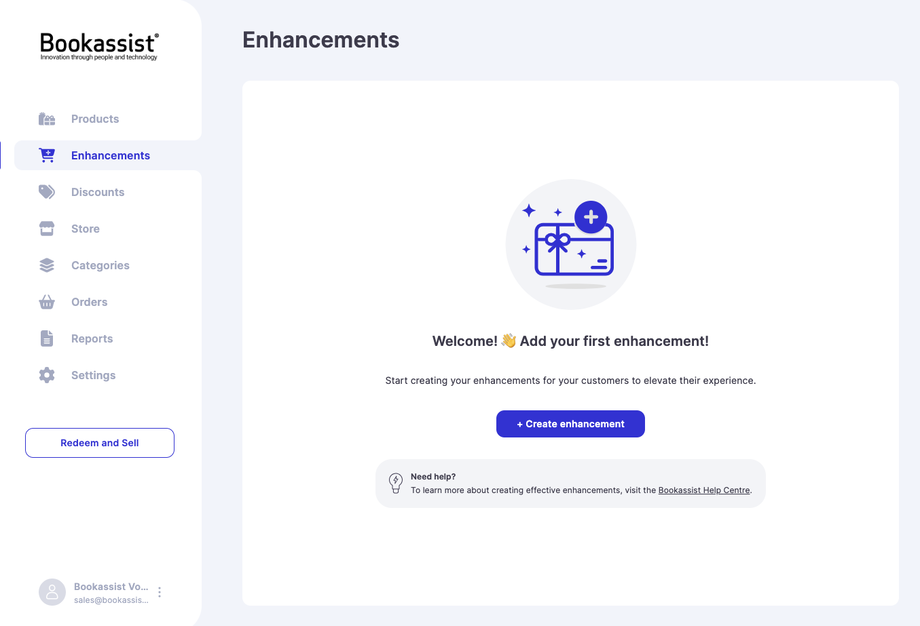This screenshot has width=920, height=626.
Task: Click the Bookassist logo
Action: pyautogui.click(x=99, y=46)
